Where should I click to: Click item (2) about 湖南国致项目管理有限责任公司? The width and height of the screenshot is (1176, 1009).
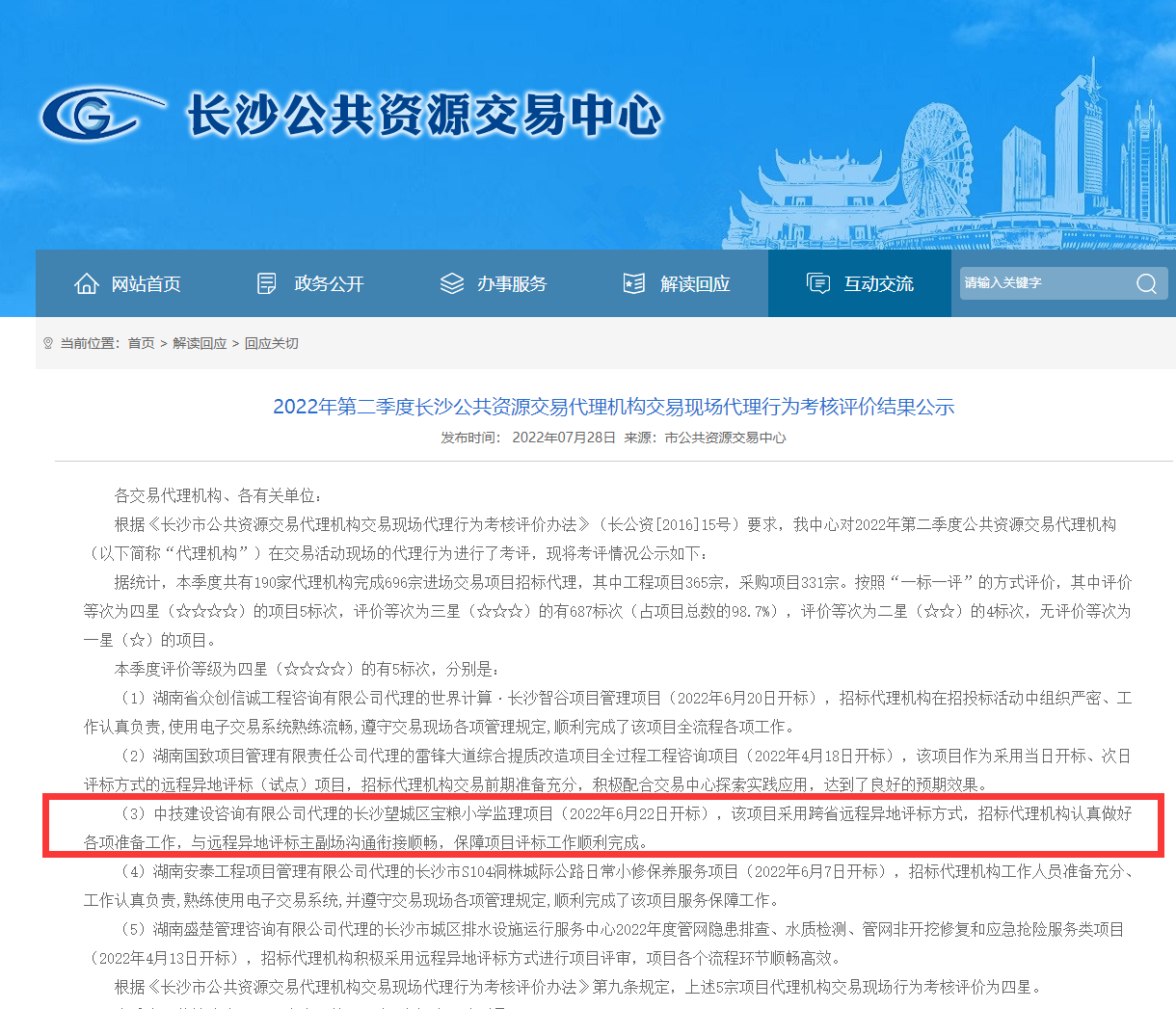tap(607, 770)
